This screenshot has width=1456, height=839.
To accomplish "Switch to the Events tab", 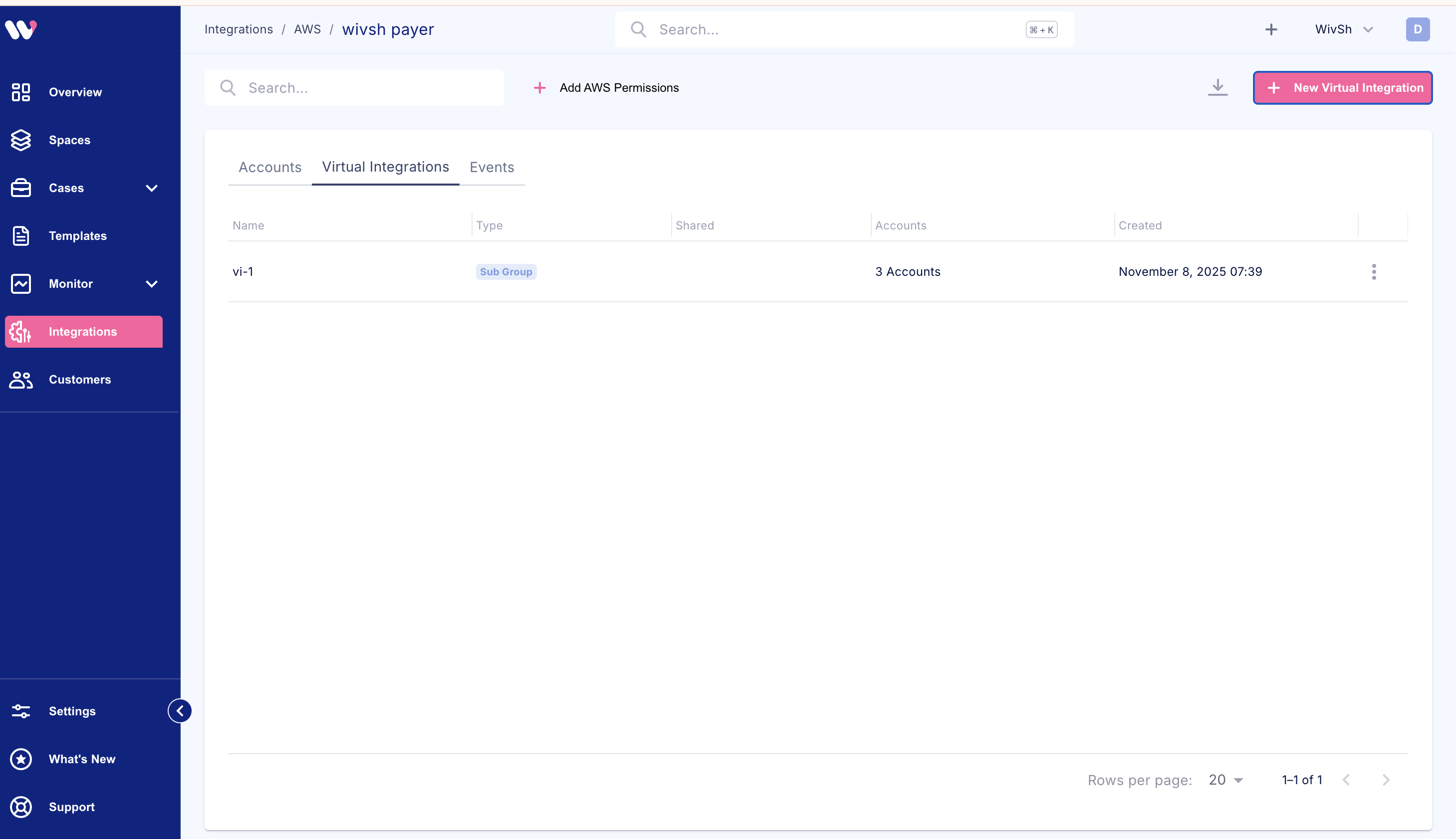I will pyautogui.click(x=491, y=167).
